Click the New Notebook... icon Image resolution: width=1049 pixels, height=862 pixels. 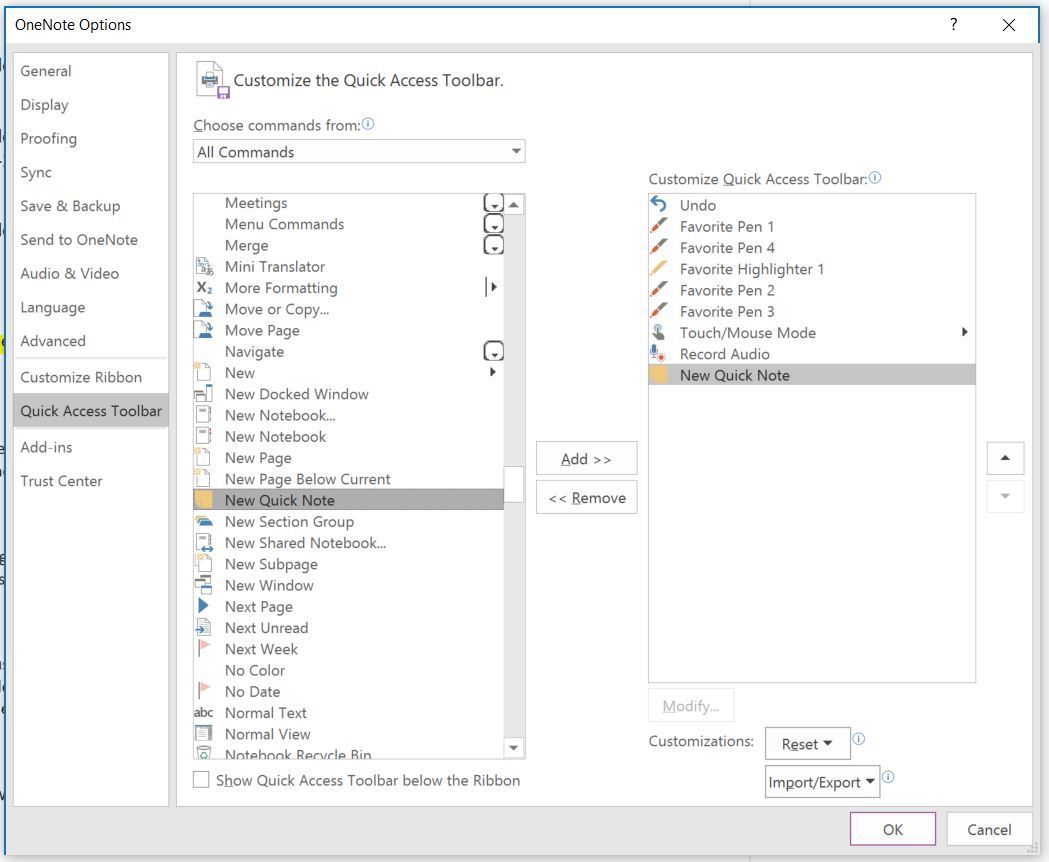[204, 415]
